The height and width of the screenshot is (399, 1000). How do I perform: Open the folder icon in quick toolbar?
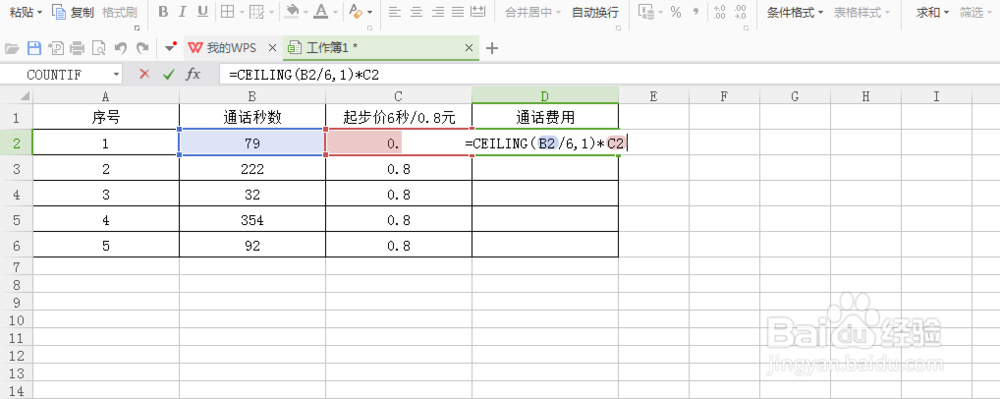pos(11,47)
